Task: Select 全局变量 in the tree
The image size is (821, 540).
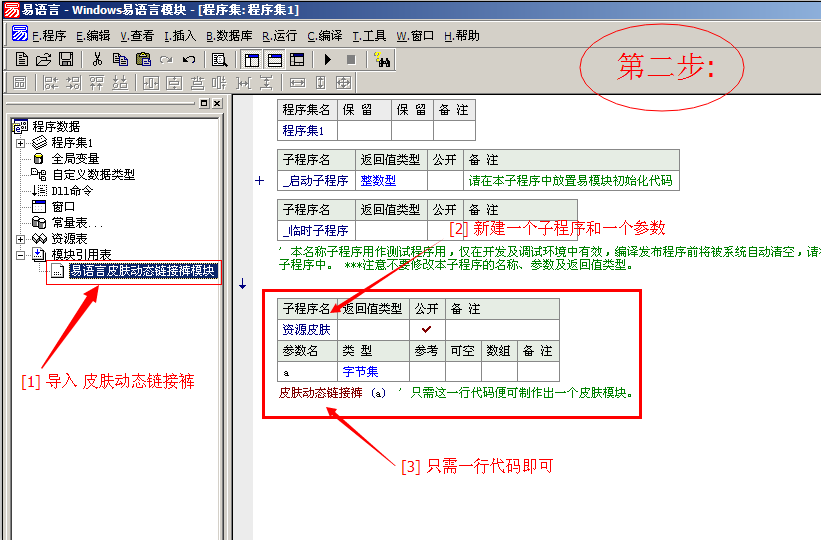Action: (75, 159)
